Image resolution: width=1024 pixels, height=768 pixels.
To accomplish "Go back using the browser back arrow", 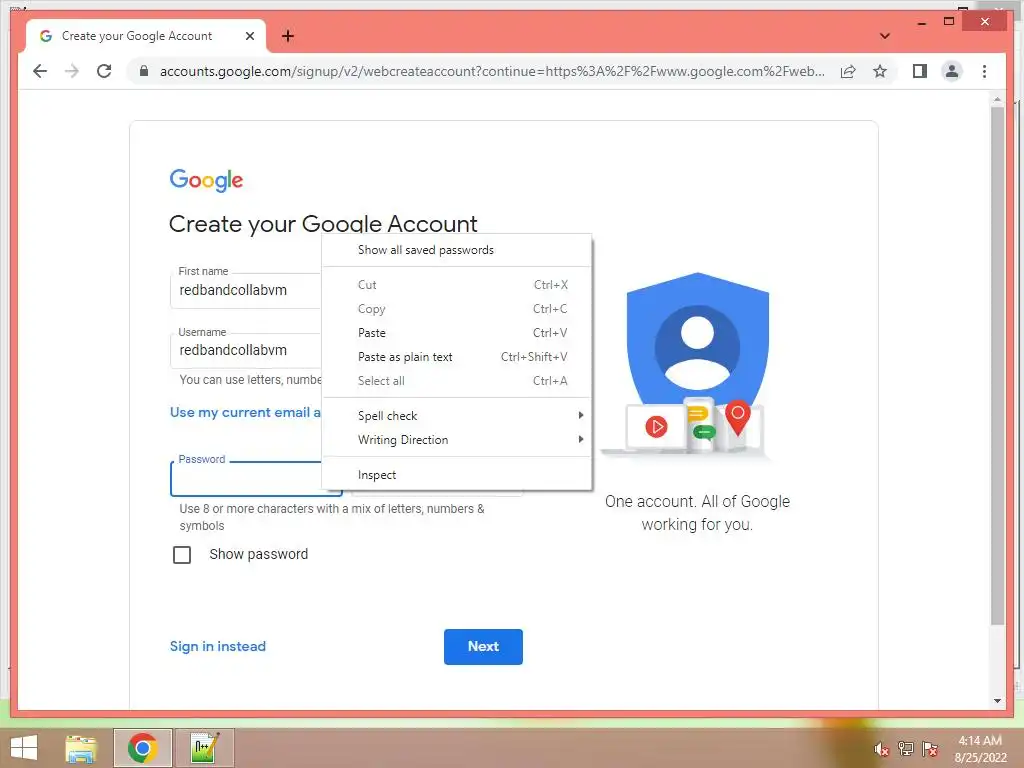I will click(40, 71).
